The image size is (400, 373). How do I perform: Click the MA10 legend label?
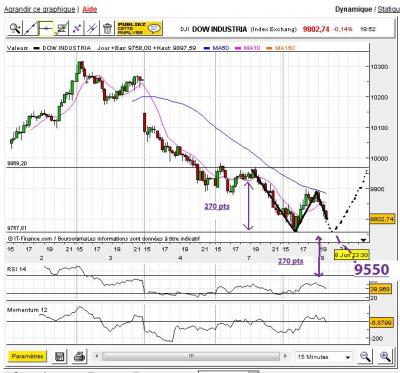[x=252, y=48]
